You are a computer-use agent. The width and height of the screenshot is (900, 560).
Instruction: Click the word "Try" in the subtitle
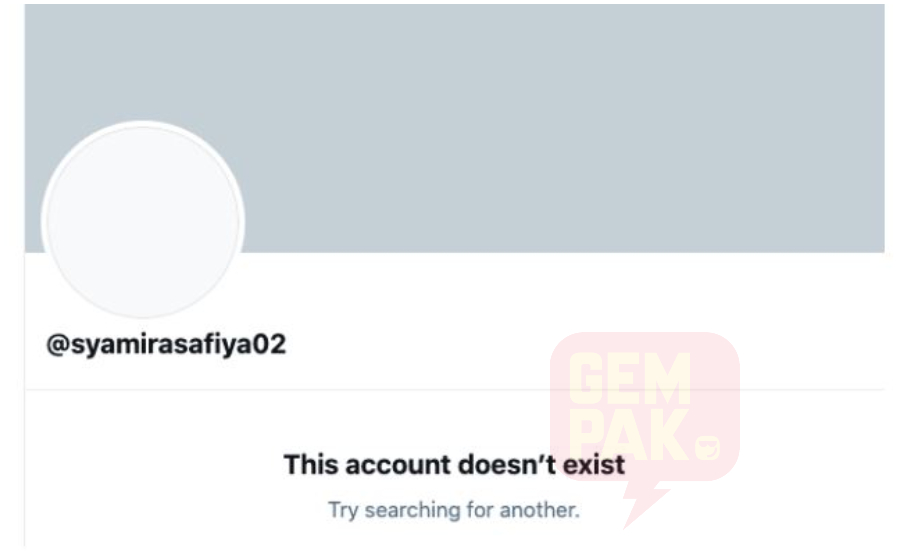pyautogui.click(x=343, y=511)
